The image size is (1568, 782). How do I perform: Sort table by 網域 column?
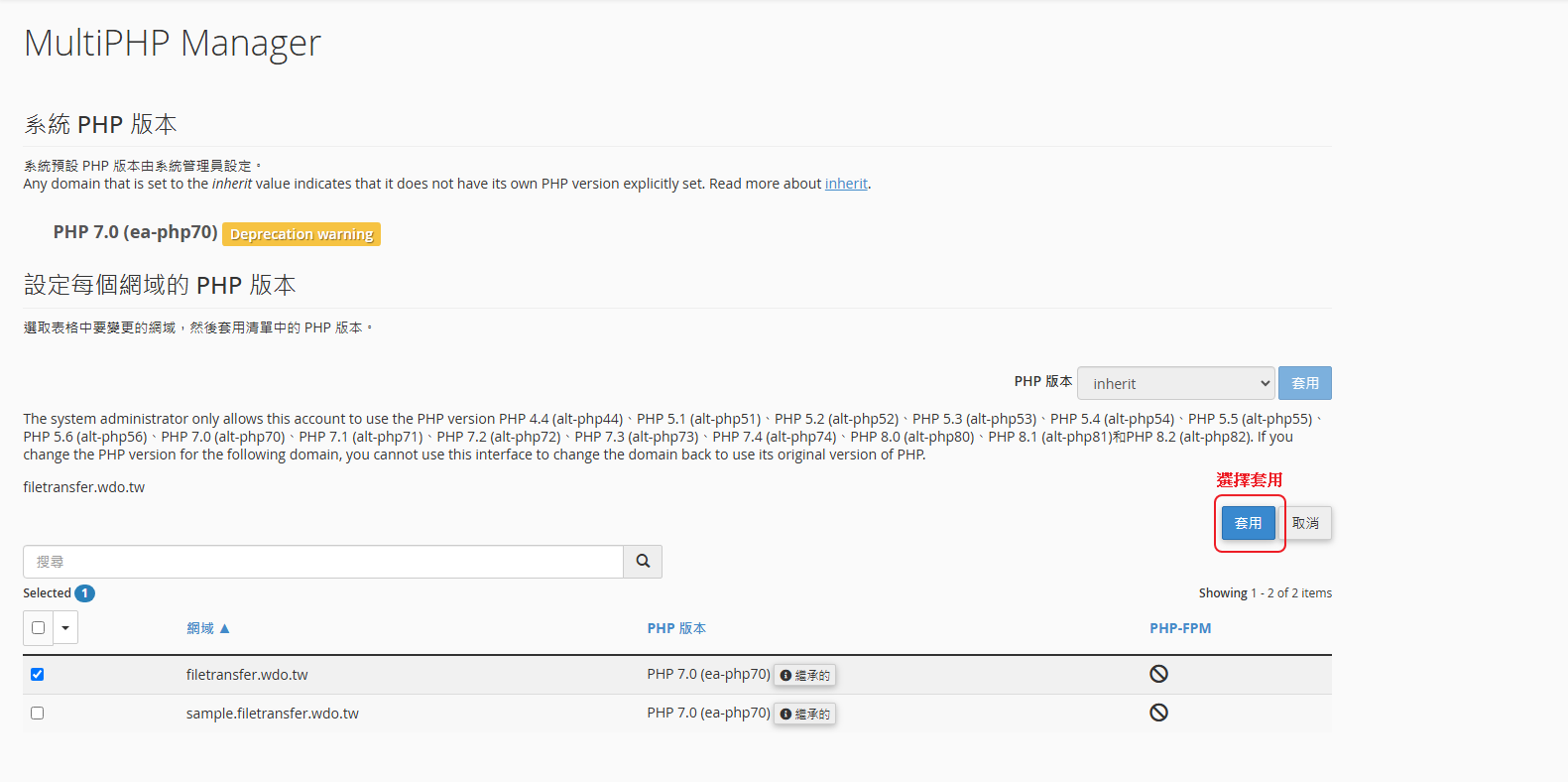click(200, 628)
